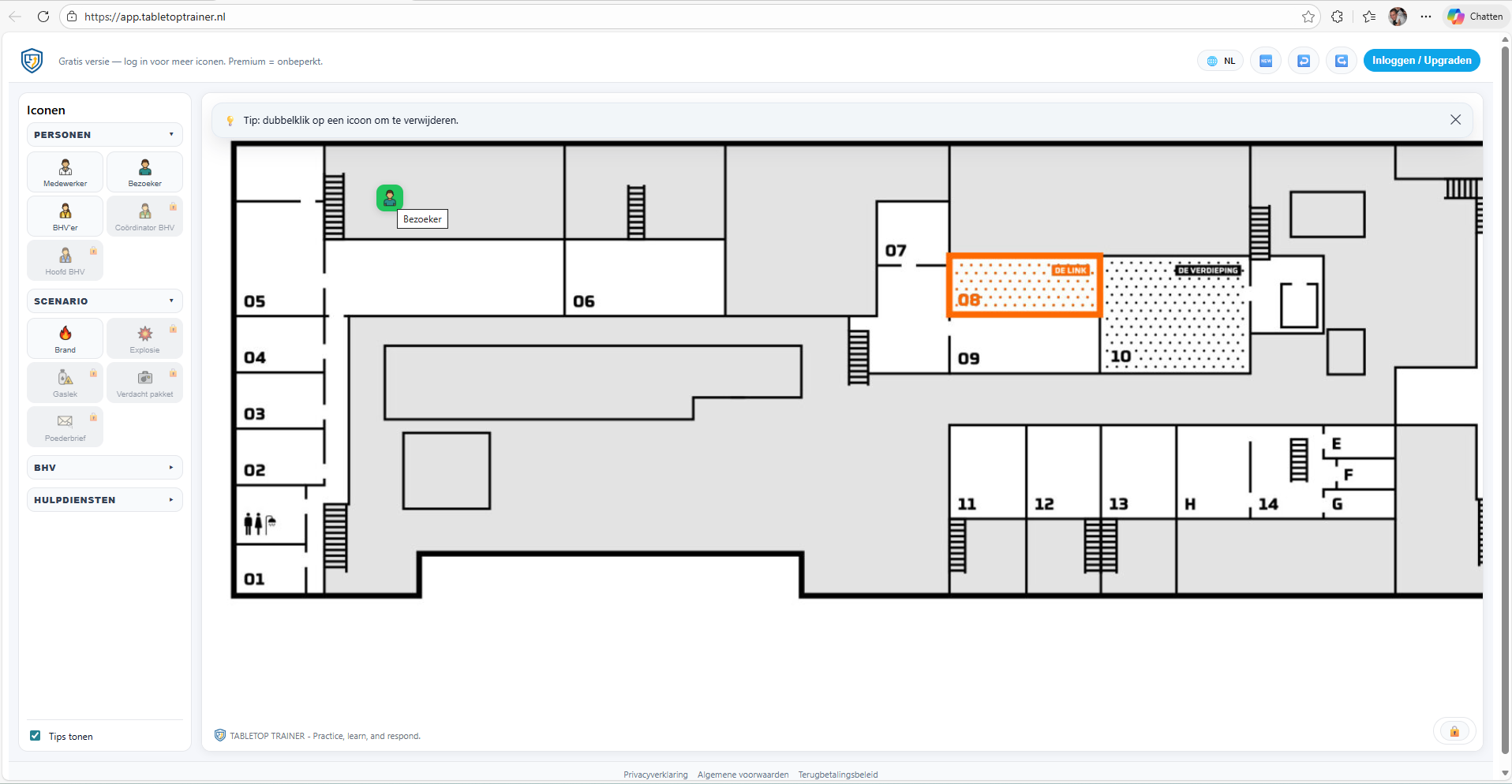Open the NL language selector
The image size is (1512, 784).
[1221, 61]
